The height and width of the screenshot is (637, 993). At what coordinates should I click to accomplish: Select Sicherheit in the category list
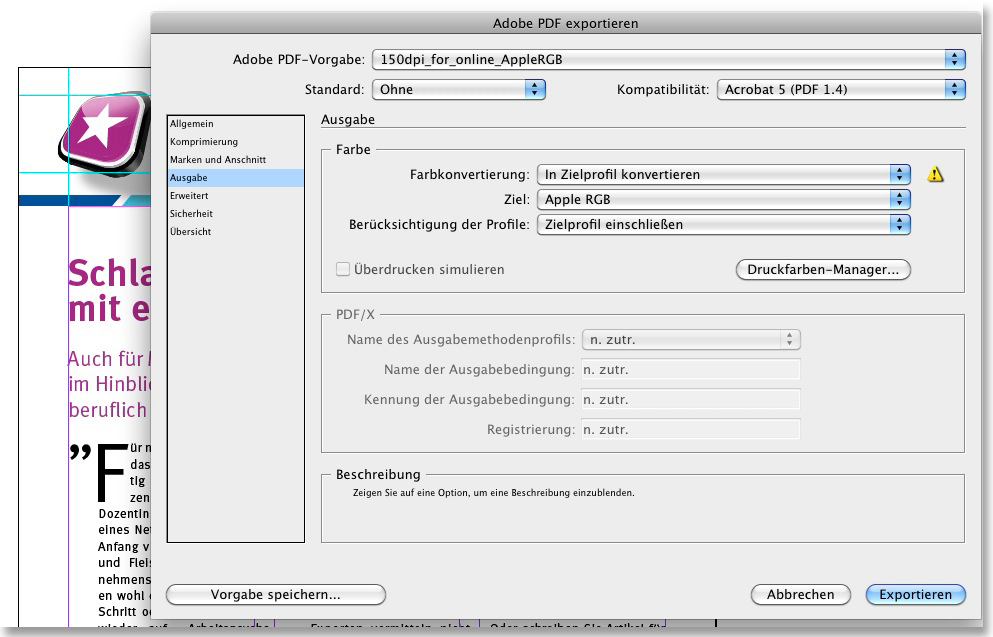click(236, 213)
